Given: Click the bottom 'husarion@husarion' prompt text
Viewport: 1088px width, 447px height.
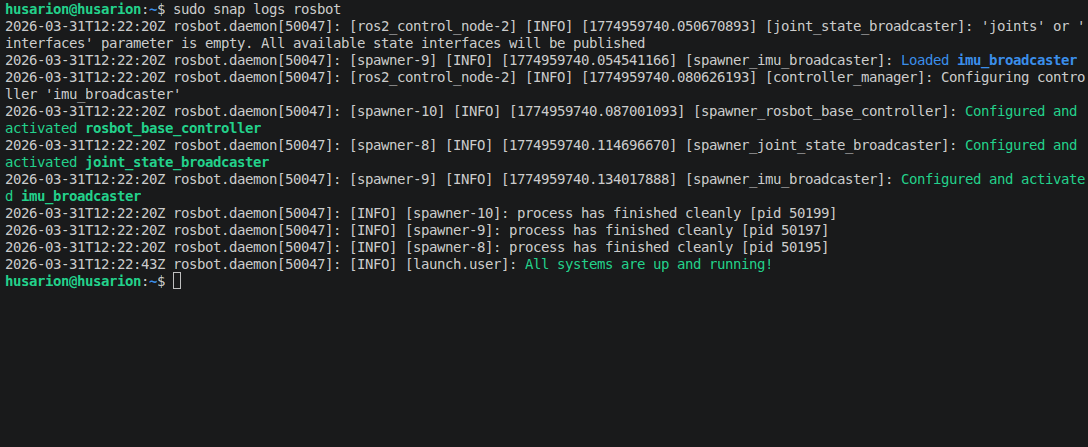Looking at the screenshot, I should [x=68, y=282].
